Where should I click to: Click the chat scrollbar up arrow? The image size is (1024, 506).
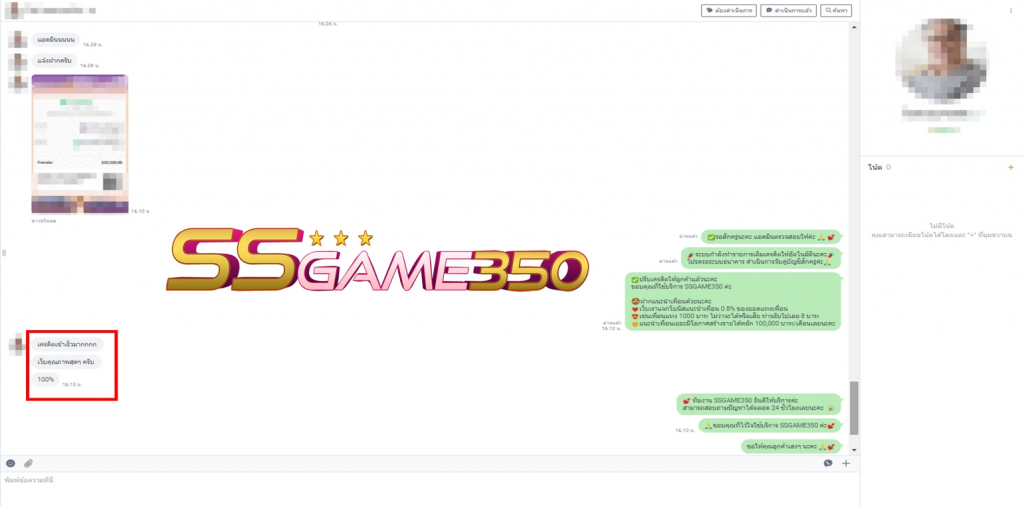click(854, 26)
